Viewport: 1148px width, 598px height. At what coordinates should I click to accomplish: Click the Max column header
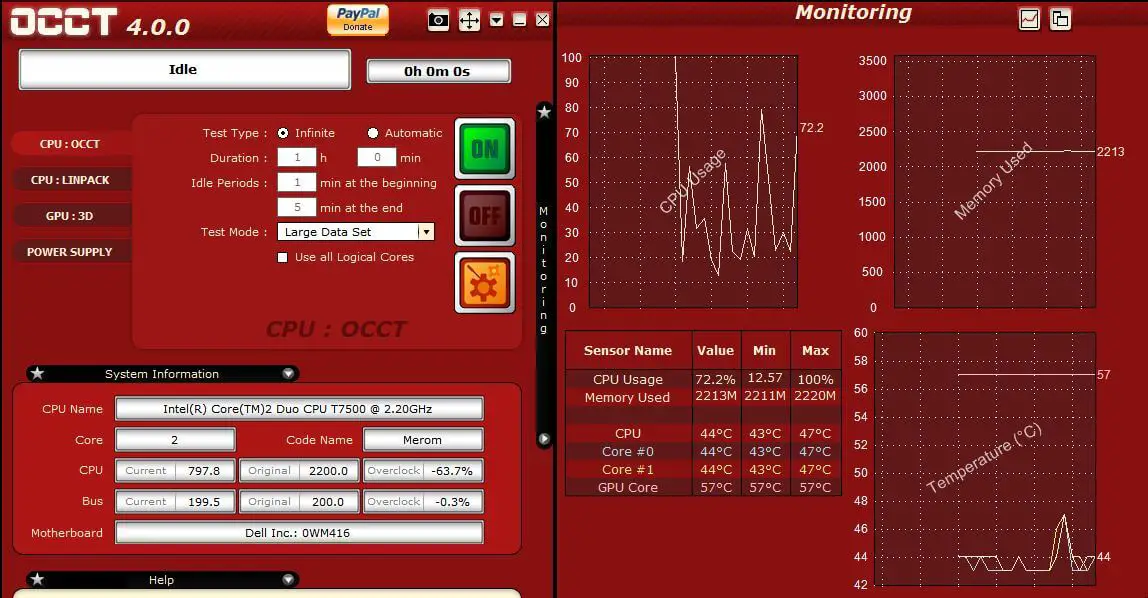[x=816, y=351]
